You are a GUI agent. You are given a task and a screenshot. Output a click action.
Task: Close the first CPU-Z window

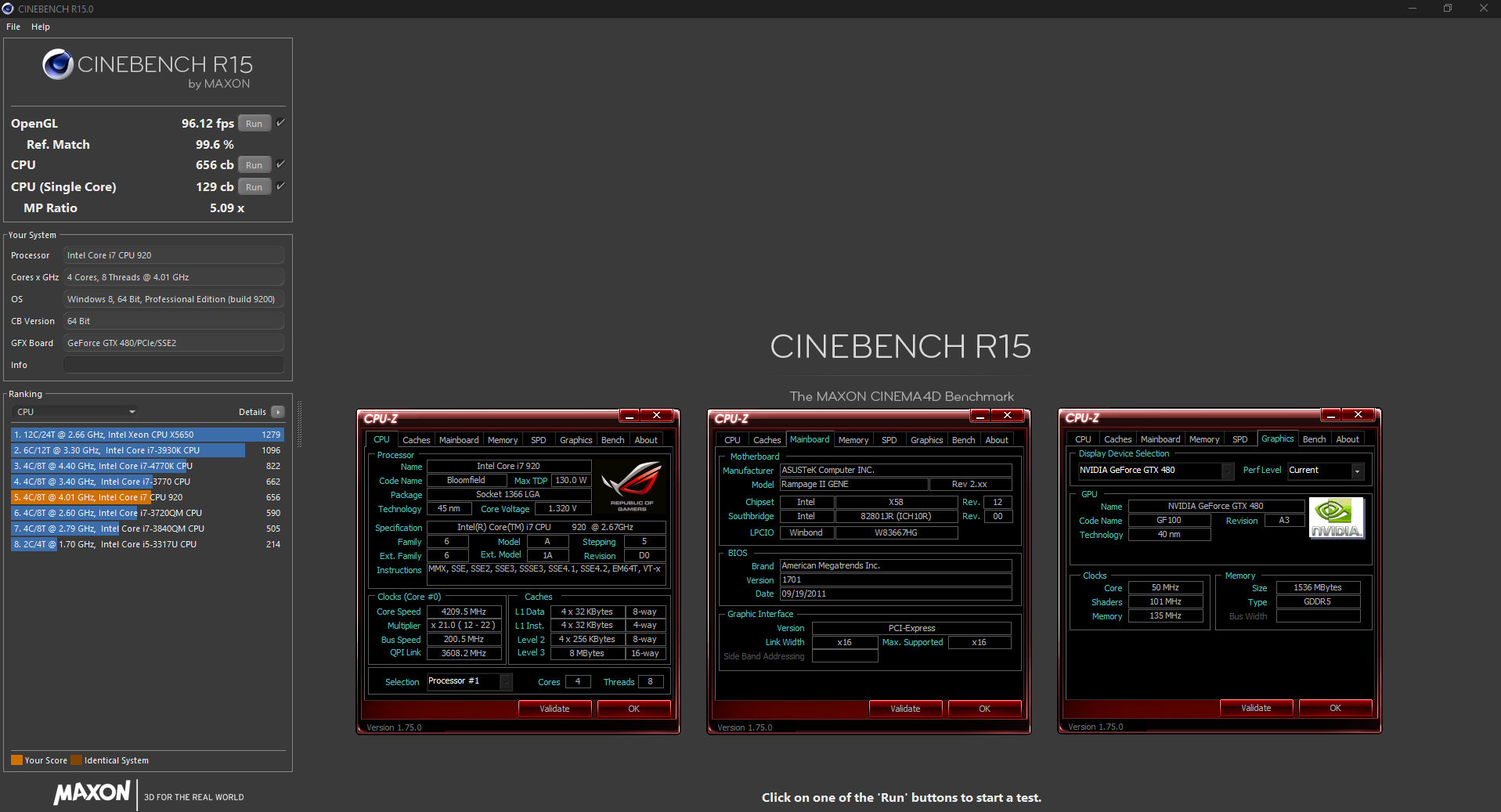point(657,415)
